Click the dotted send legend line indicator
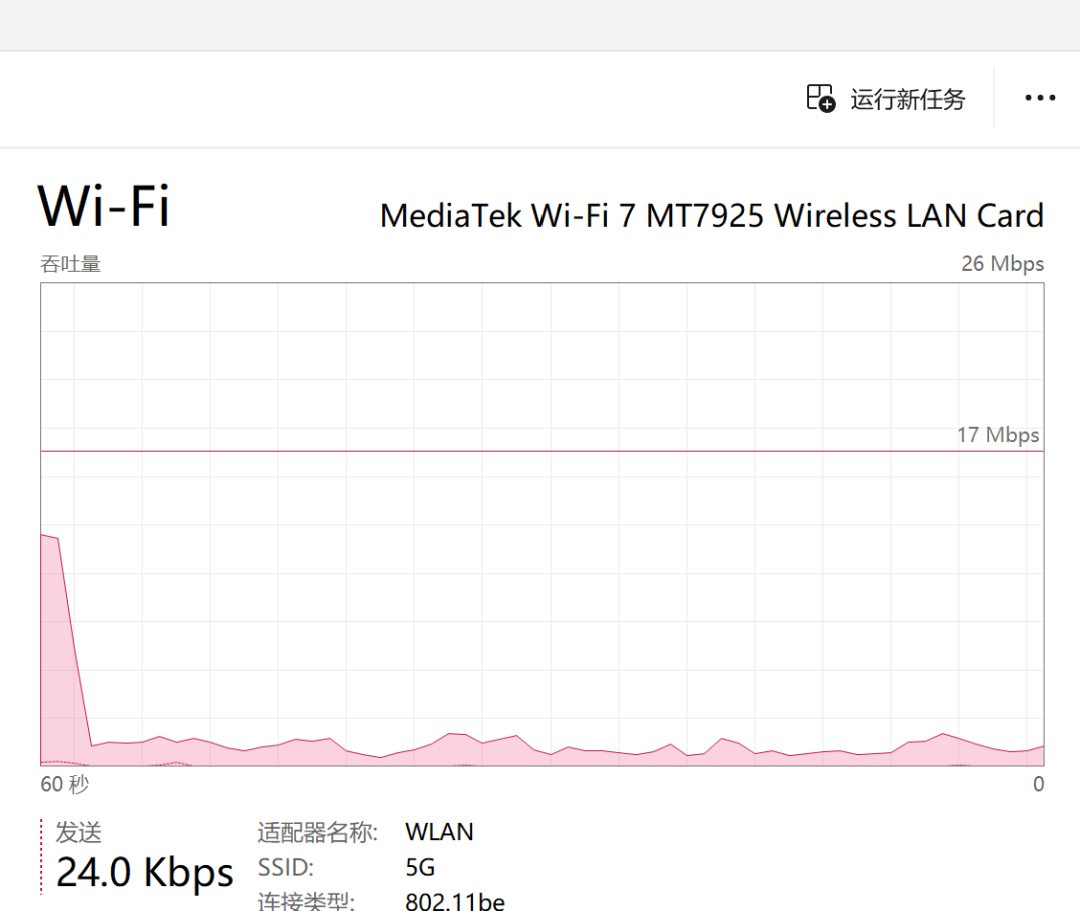The height and width of the screenshot is (911, 1080). click(41, 857)
